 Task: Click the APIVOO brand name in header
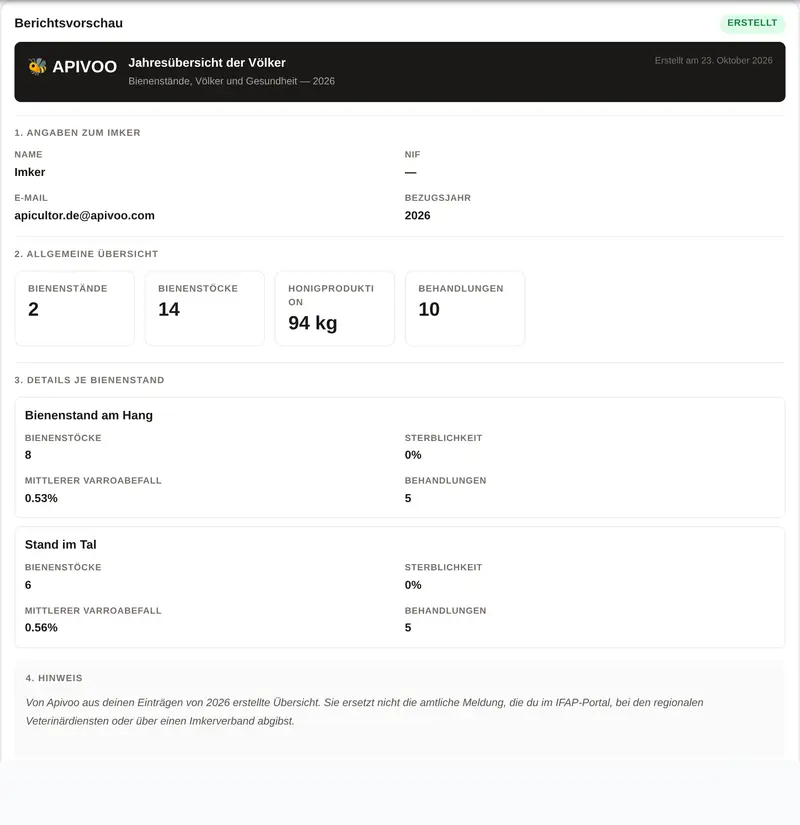click(x=84, y=67)
